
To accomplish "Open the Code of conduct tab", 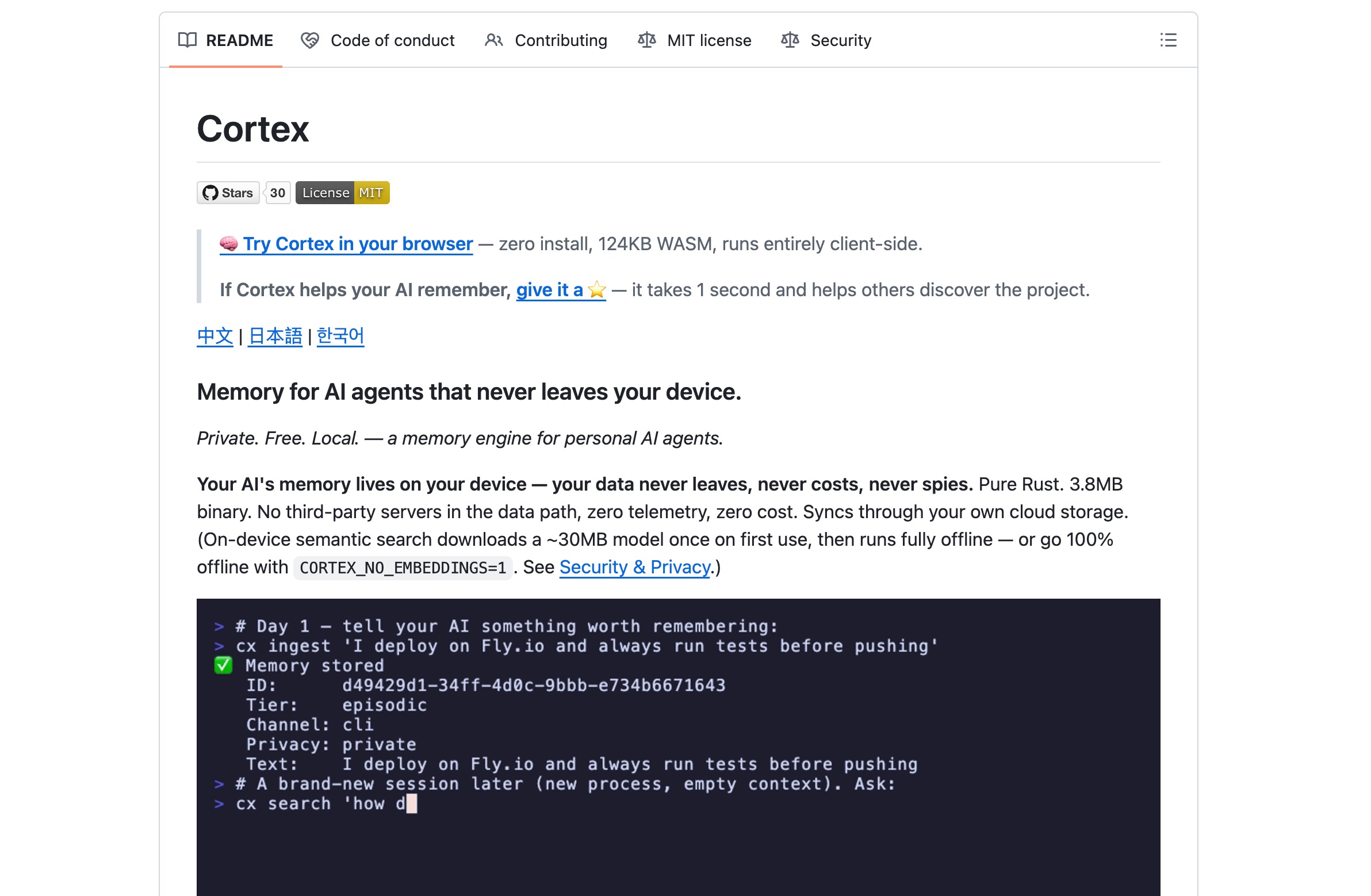I will [378, 40].
